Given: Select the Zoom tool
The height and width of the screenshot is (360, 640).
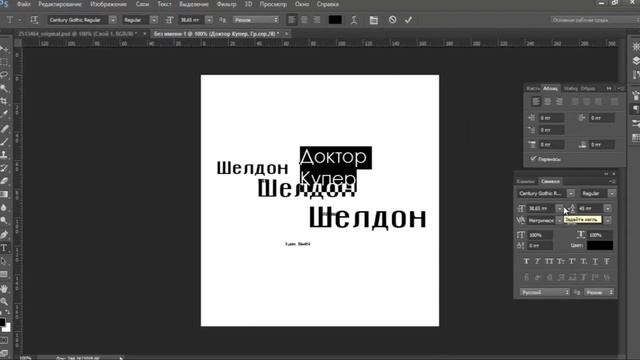Looking at the screenshot, I should coord(4,302).
